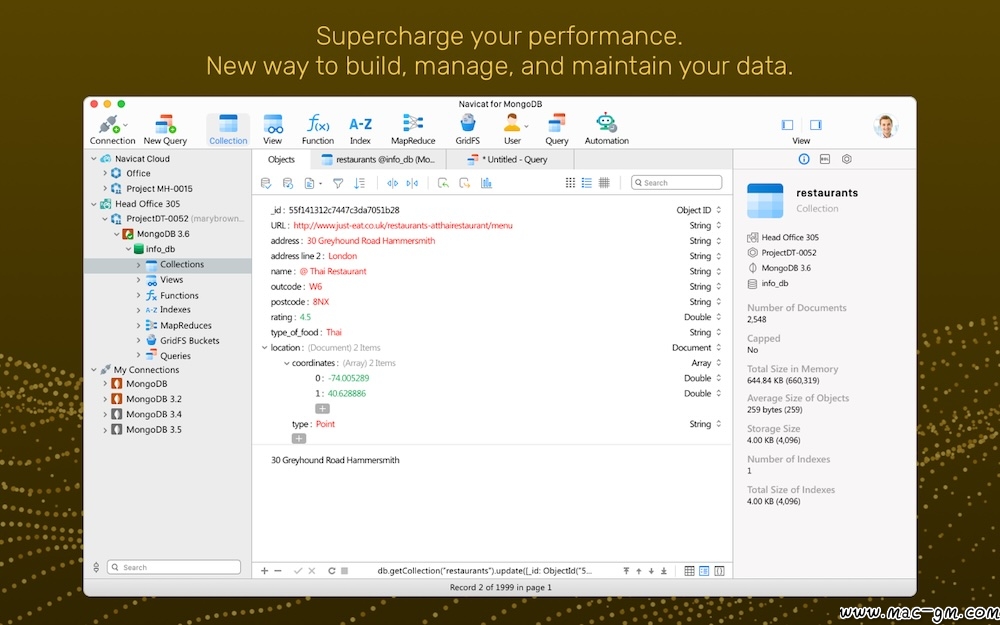Switch to JSON view at bottom

(719, 571)
